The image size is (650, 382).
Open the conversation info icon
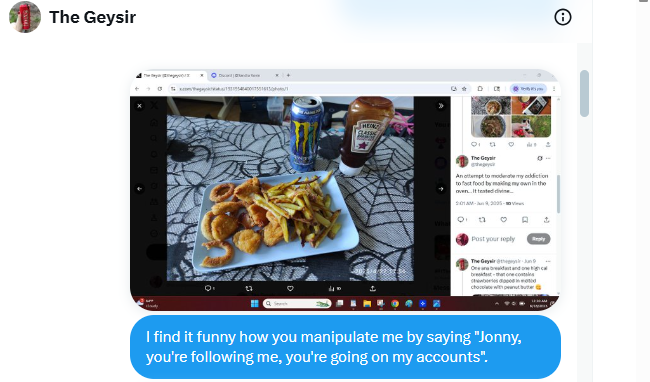(x=563, y=17)
